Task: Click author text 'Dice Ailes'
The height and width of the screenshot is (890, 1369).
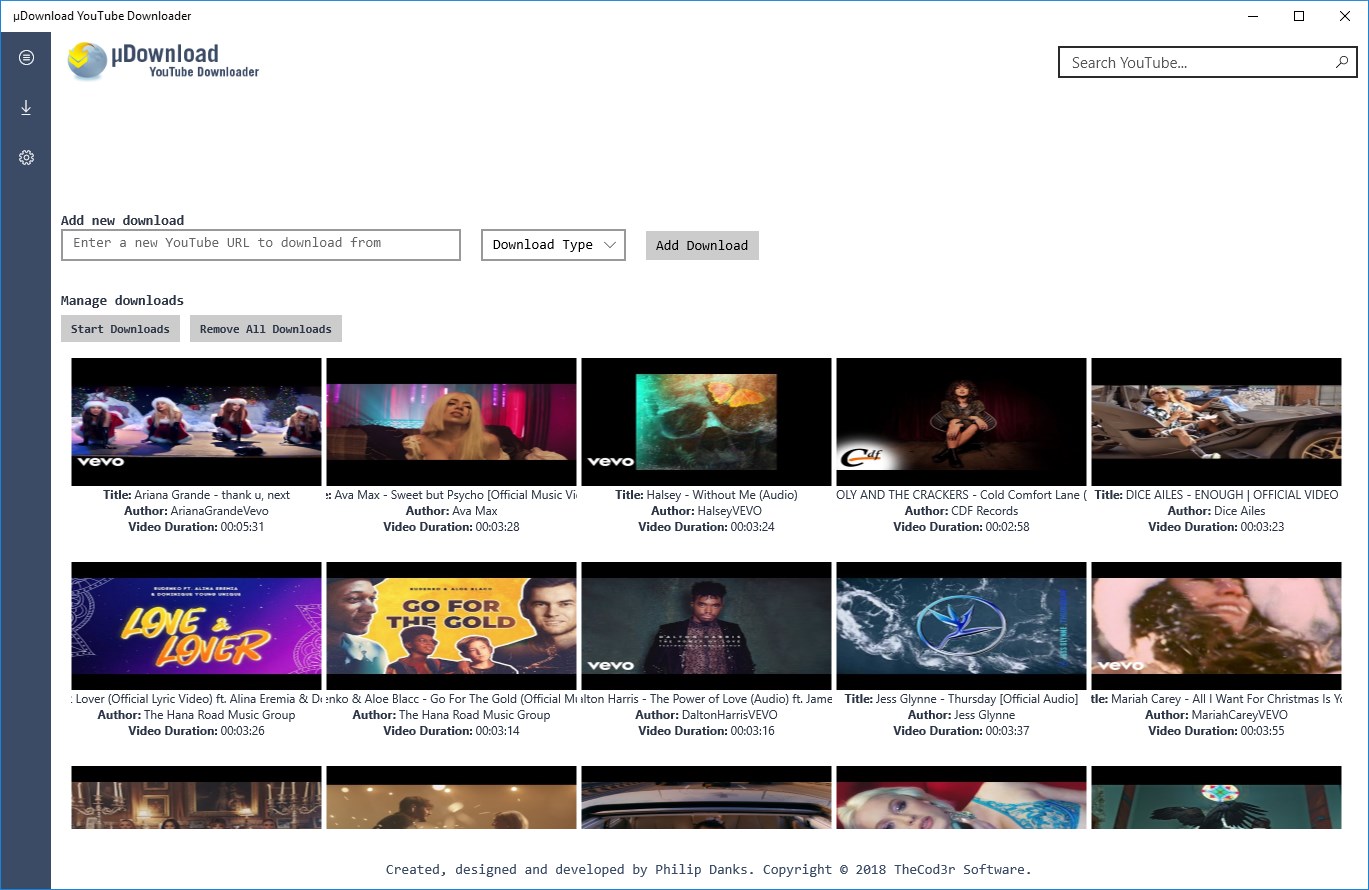Action: pos(1239,511)
